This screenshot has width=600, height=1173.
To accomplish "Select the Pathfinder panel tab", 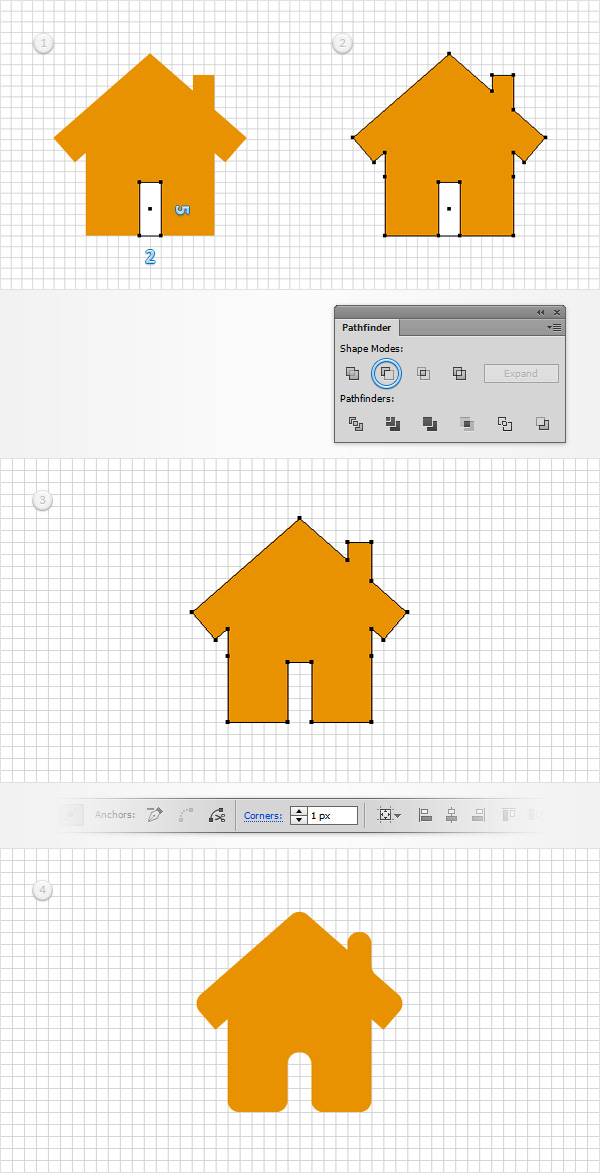I will (x=367, y=328).
